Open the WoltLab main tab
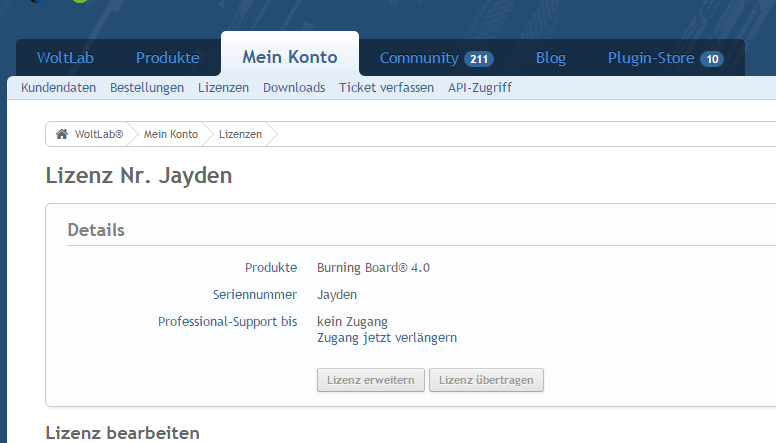 click(x=65, y=58)
